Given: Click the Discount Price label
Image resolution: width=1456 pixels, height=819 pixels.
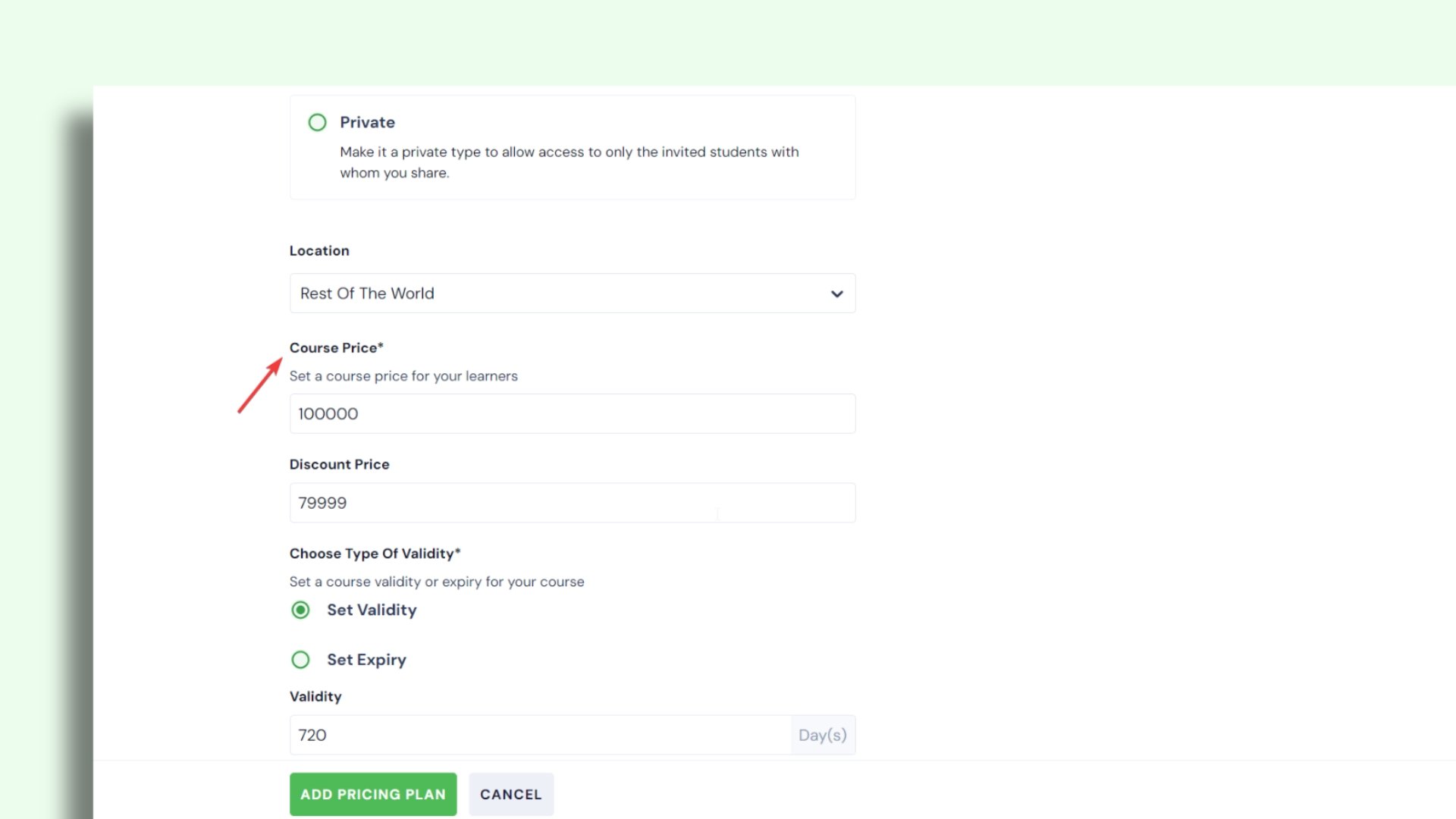Looking at the screenshot, I should (339, 464).
